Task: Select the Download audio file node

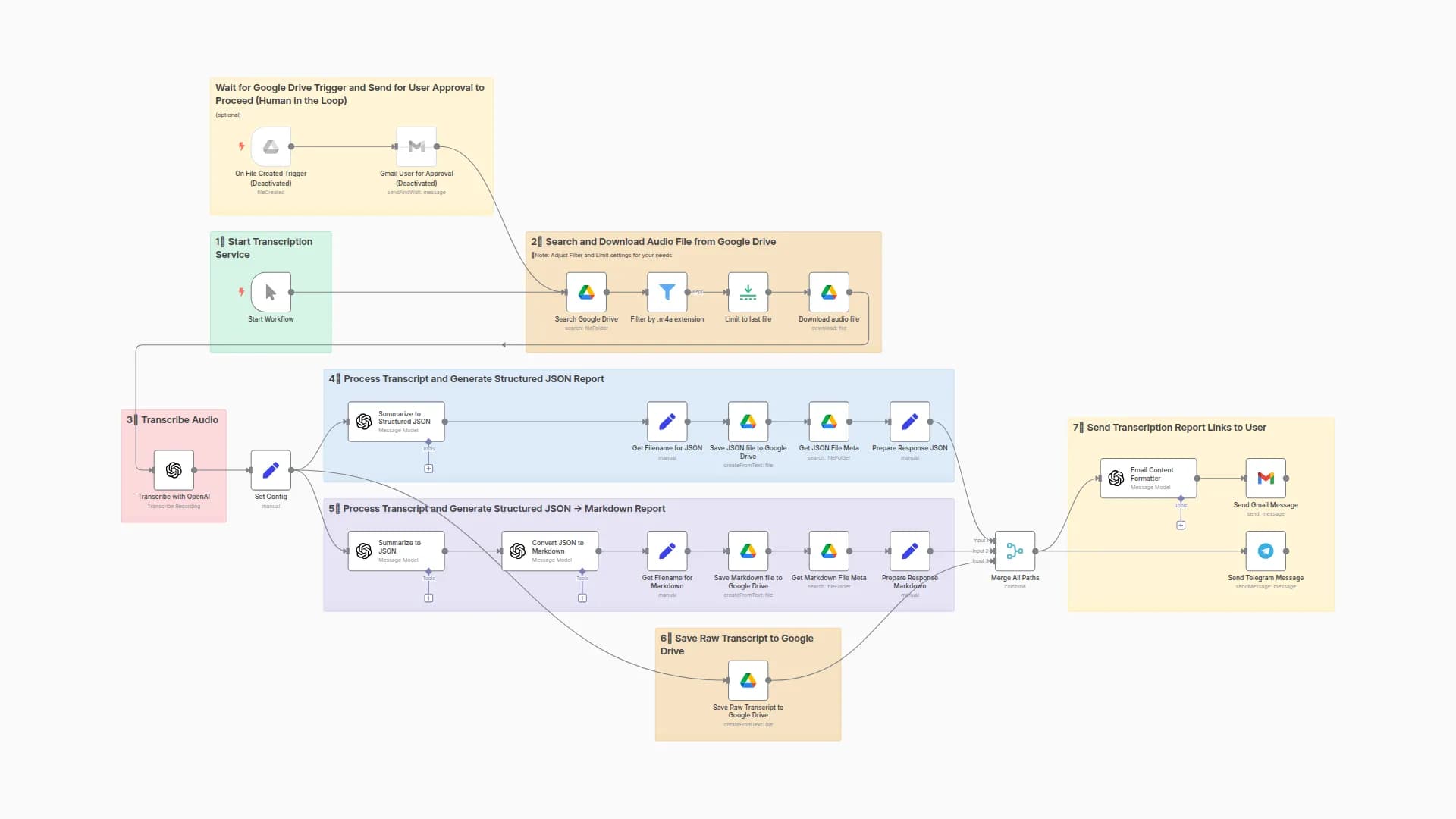Action: pyautogui.click(x=829, y=292)
